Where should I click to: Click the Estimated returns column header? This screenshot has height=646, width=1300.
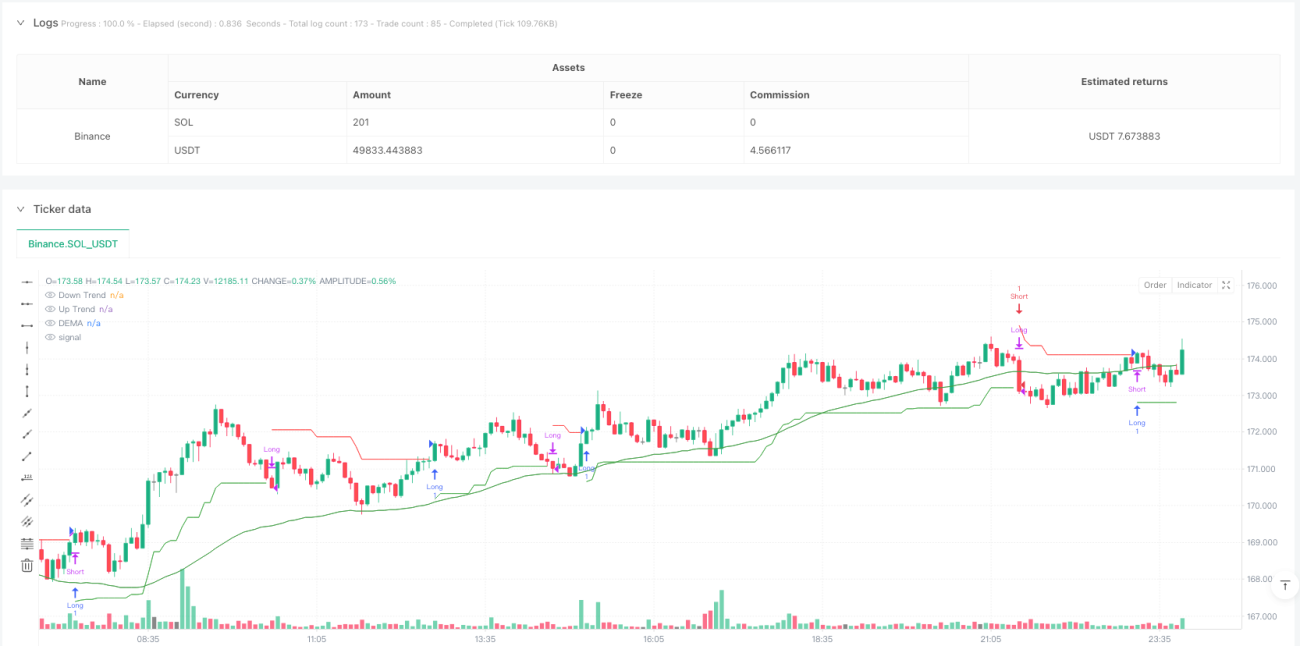click(1124, 81)
